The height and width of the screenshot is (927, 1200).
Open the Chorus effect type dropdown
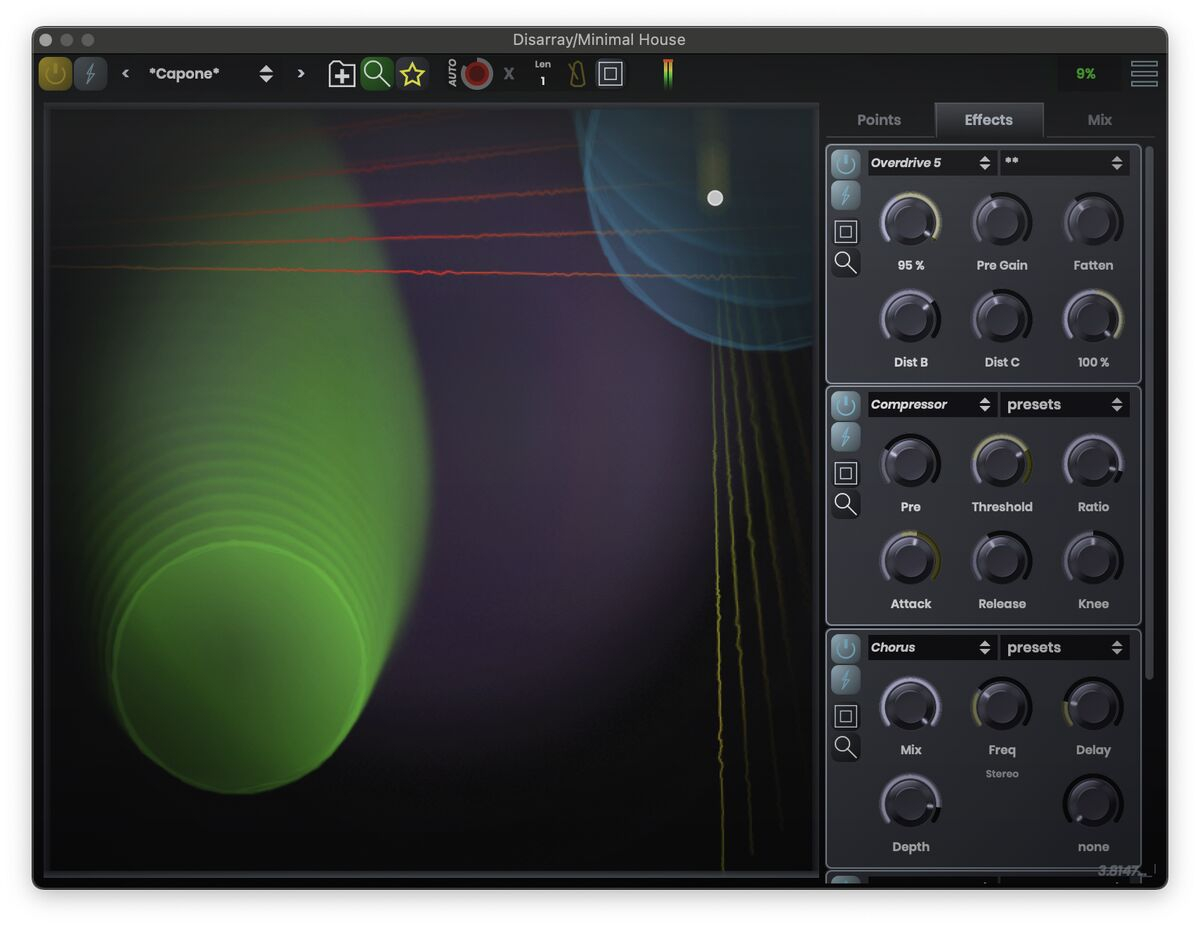(x=931, y=648)
